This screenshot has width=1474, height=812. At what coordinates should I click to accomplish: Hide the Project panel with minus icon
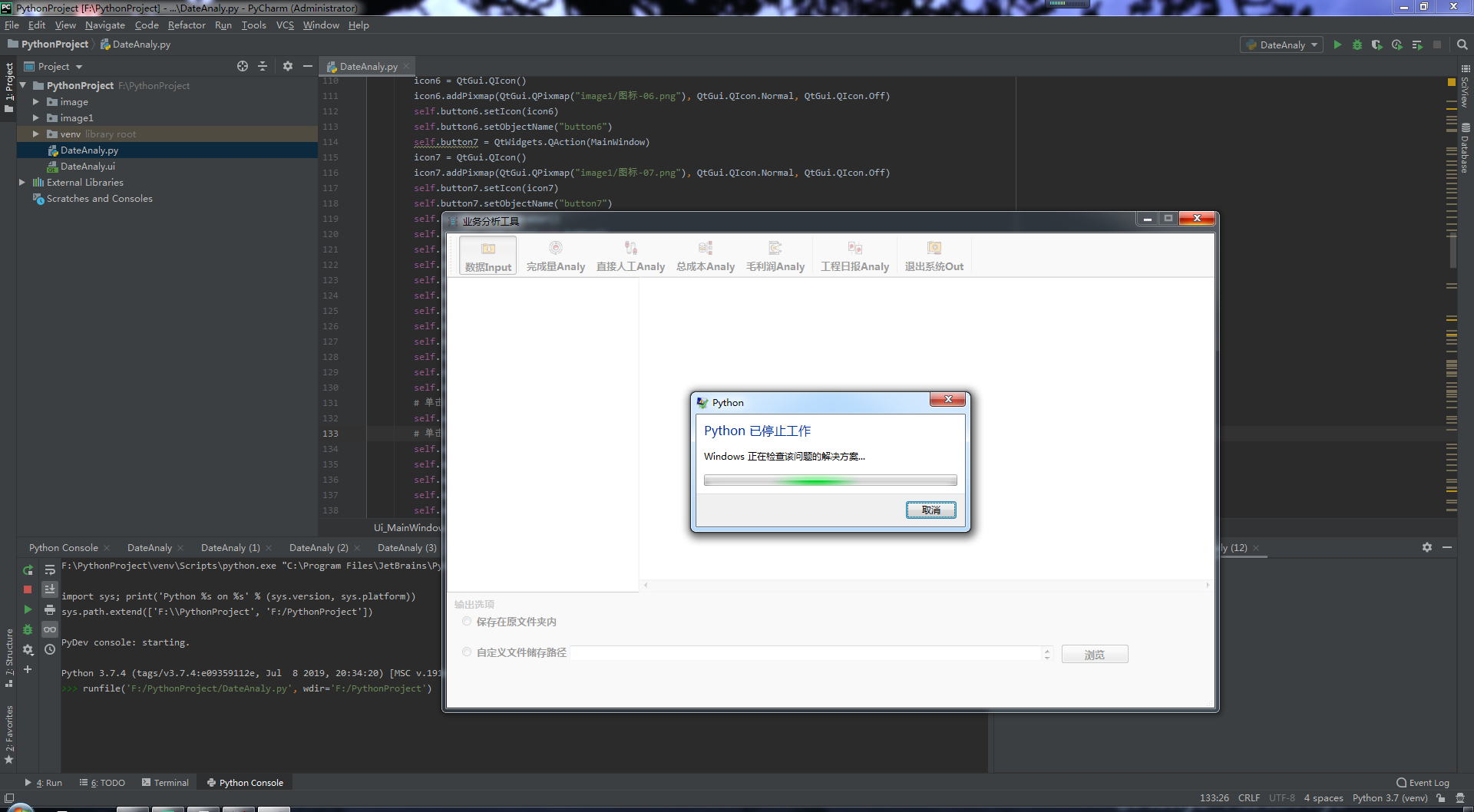click(308, 66)
